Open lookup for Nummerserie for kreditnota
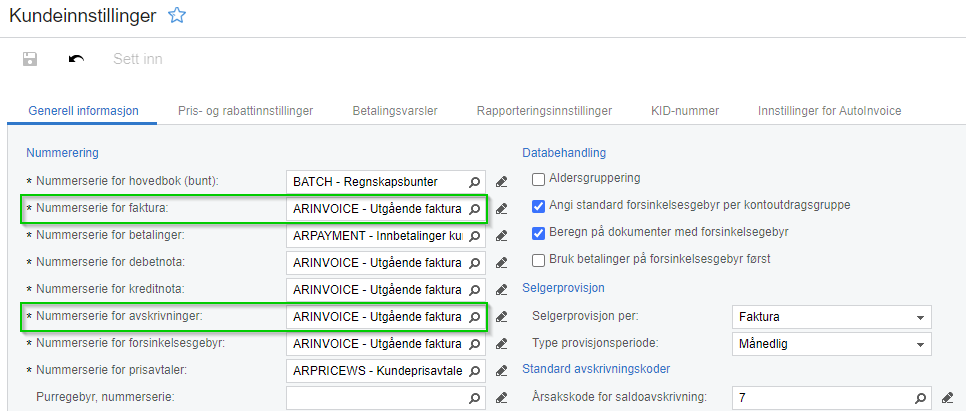This screenshot has height=411, width=966. point(474,290)
